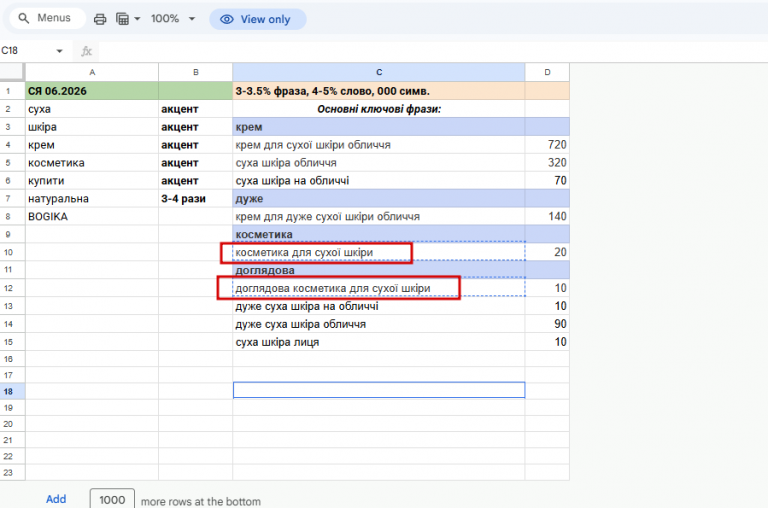Select column C header
Viewport: 768px width, 508px height.
(379, 72)
